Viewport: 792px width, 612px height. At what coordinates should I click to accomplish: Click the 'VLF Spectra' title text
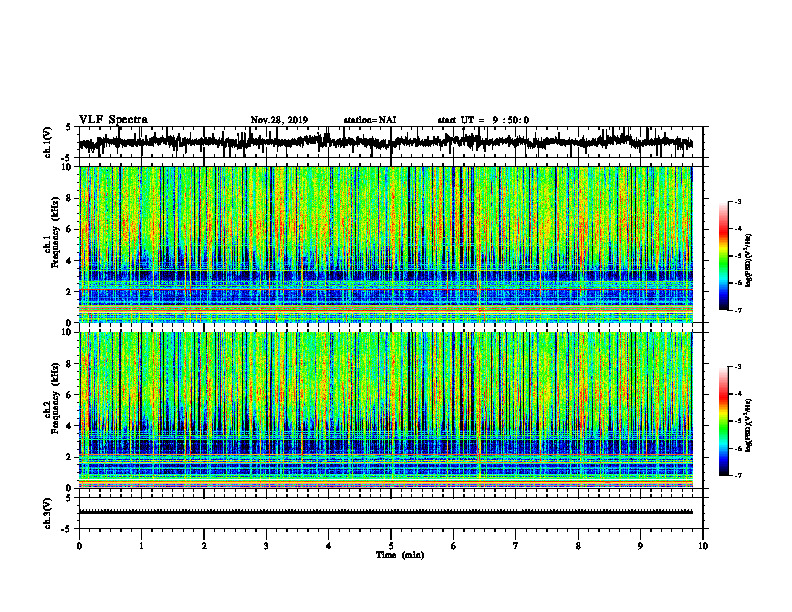(x=113, y=120)
